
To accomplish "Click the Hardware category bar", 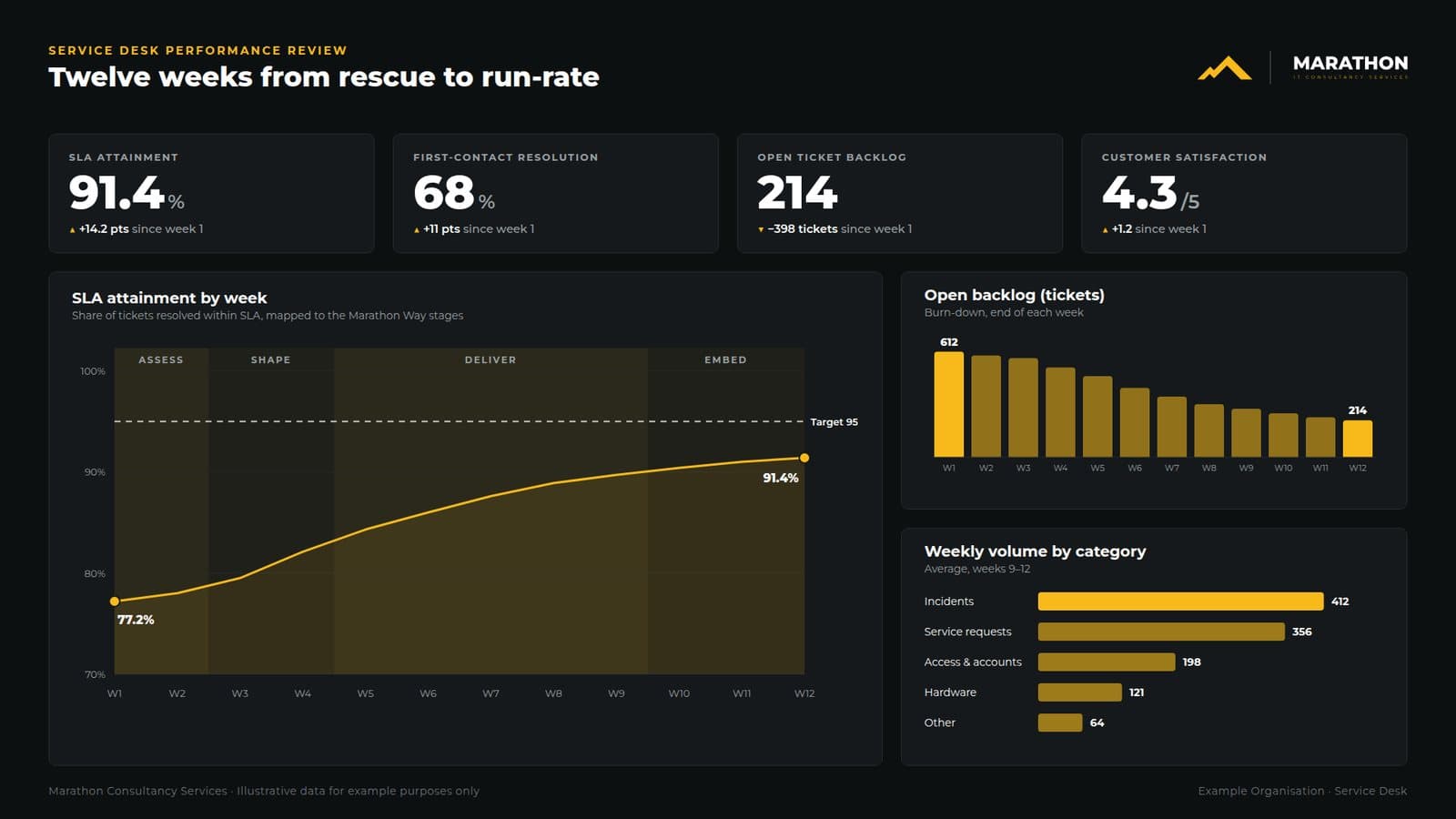I will tap(1080, 693).
